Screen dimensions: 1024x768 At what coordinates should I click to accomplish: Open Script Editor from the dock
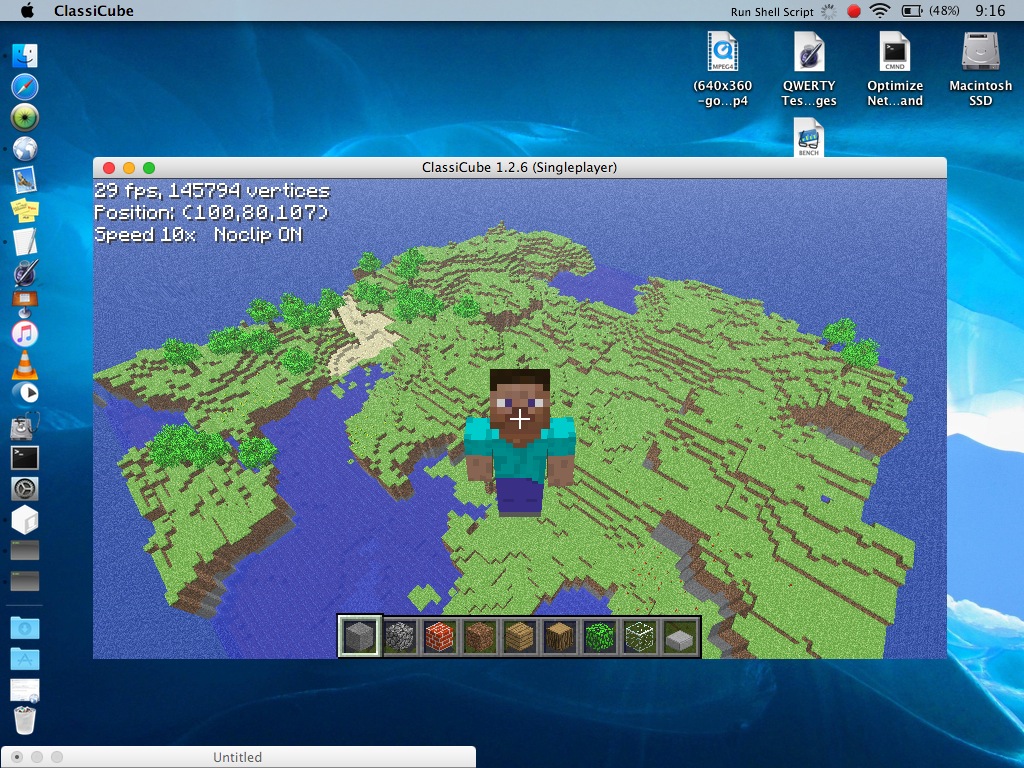[x=25, y=273]
